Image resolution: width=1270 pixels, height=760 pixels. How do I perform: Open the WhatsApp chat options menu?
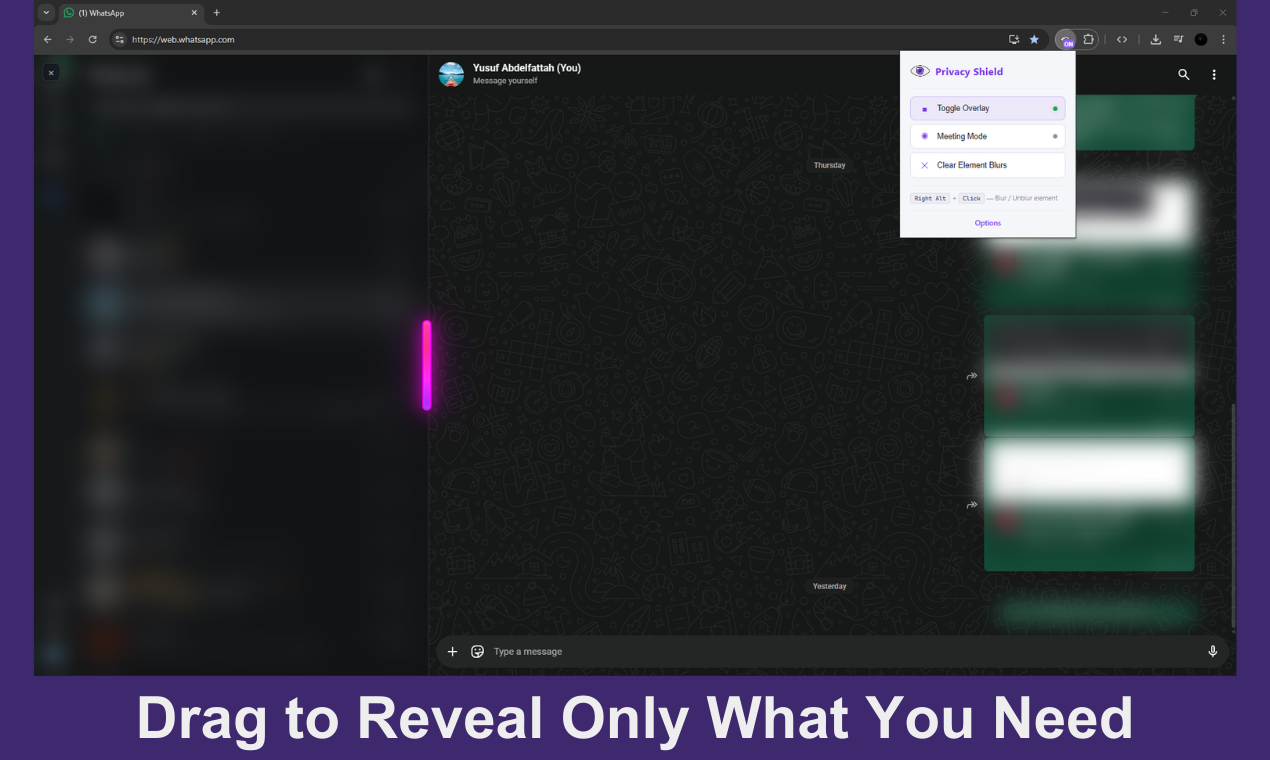click(1214, 74)
